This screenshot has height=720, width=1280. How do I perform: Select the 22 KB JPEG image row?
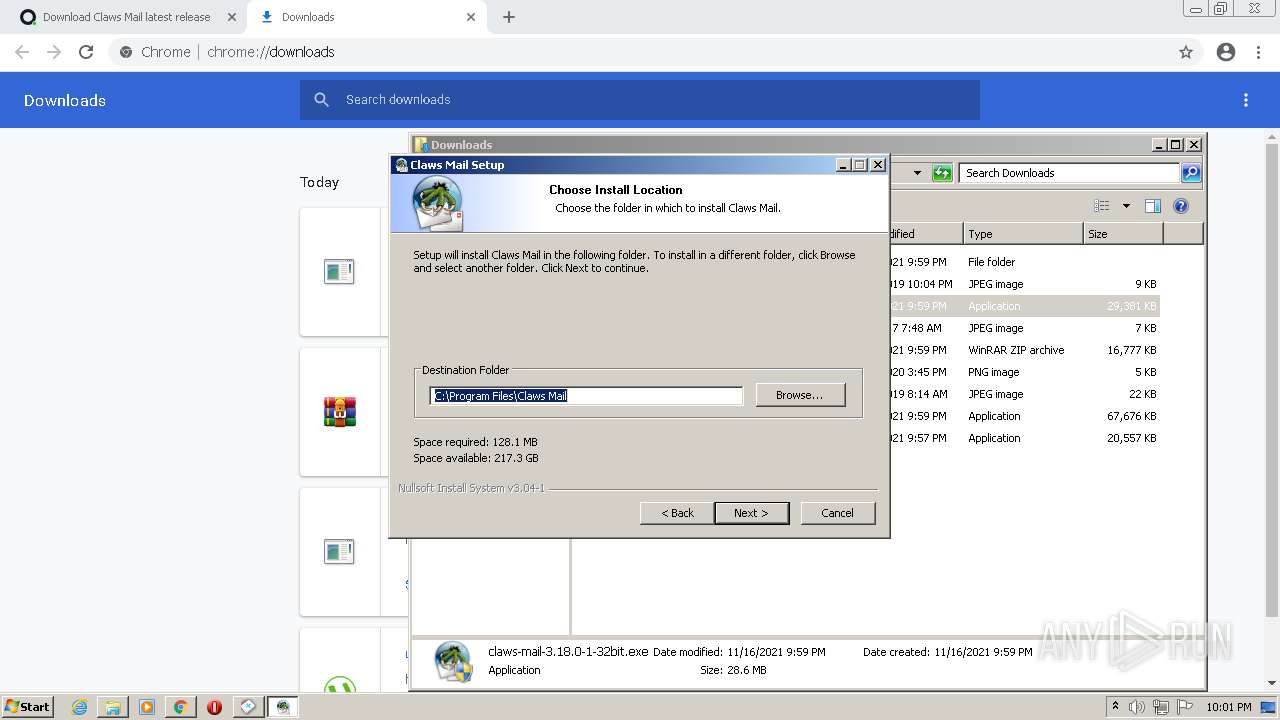(1024, 394)
